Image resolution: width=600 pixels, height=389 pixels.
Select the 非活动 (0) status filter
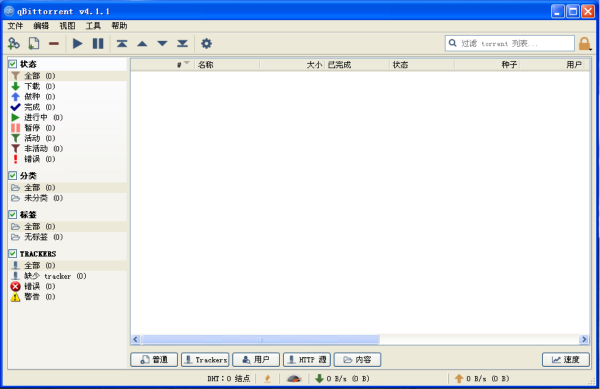coord(67,148)
